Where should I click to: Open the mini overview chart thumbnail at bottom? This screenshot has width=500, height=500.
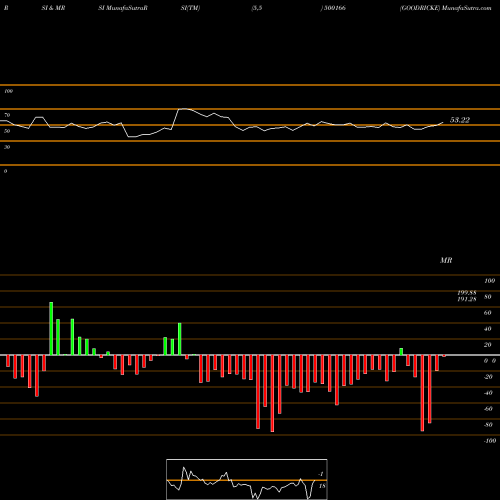pos(247,479)
